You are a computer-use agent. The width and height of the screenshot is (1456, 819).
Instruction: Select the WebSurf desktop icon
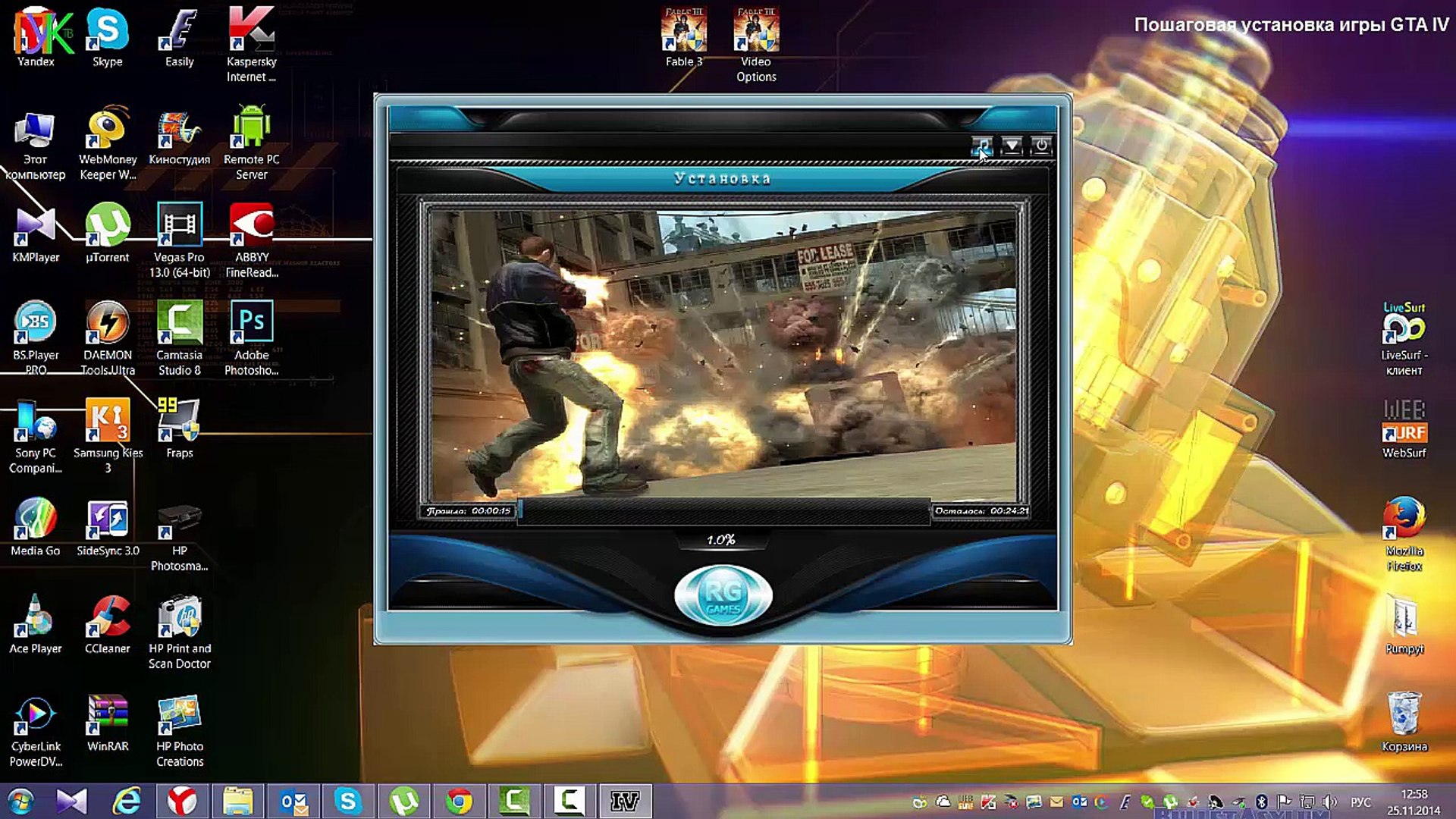pos(1404,429)
